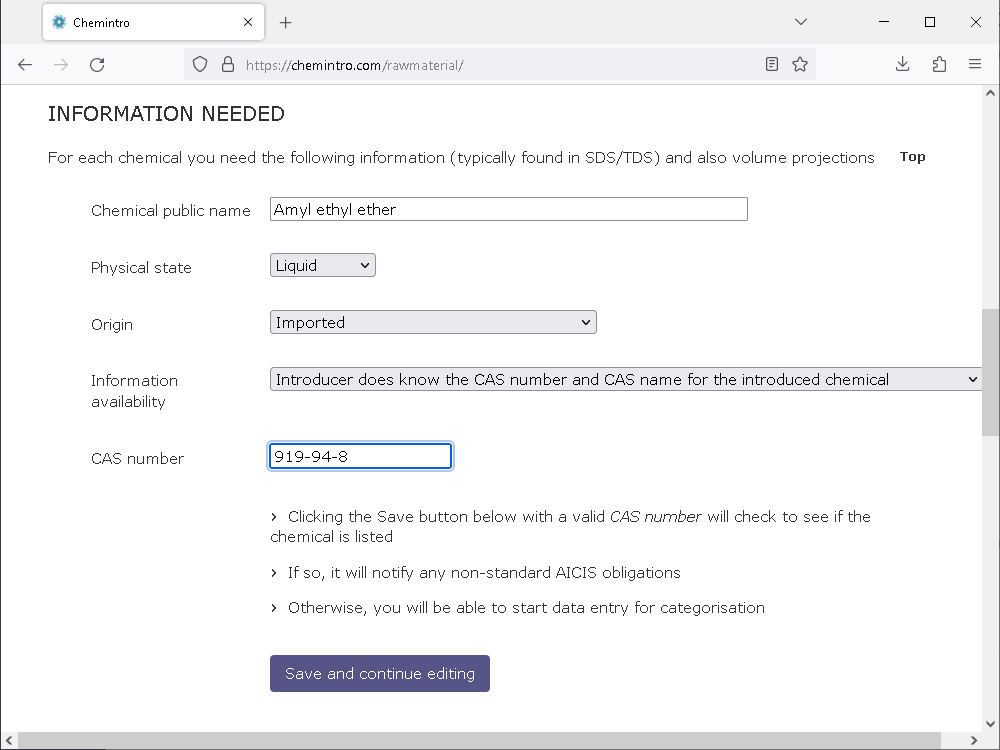Click the site security padlock icon
This screenshot has width=1000, height=750.
click(228, 64)
